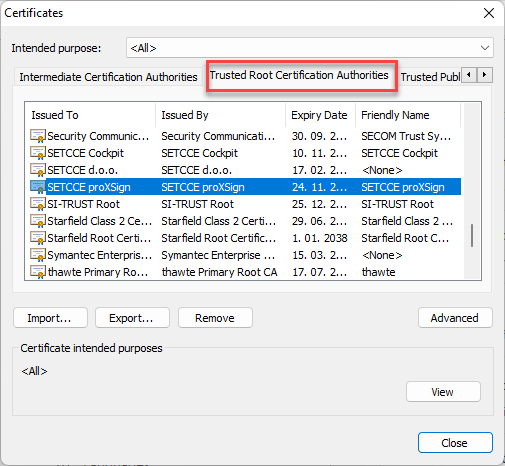Sort by the Issued To column header
This screenshot has width=505, height=466.
(x=90, y=115)
